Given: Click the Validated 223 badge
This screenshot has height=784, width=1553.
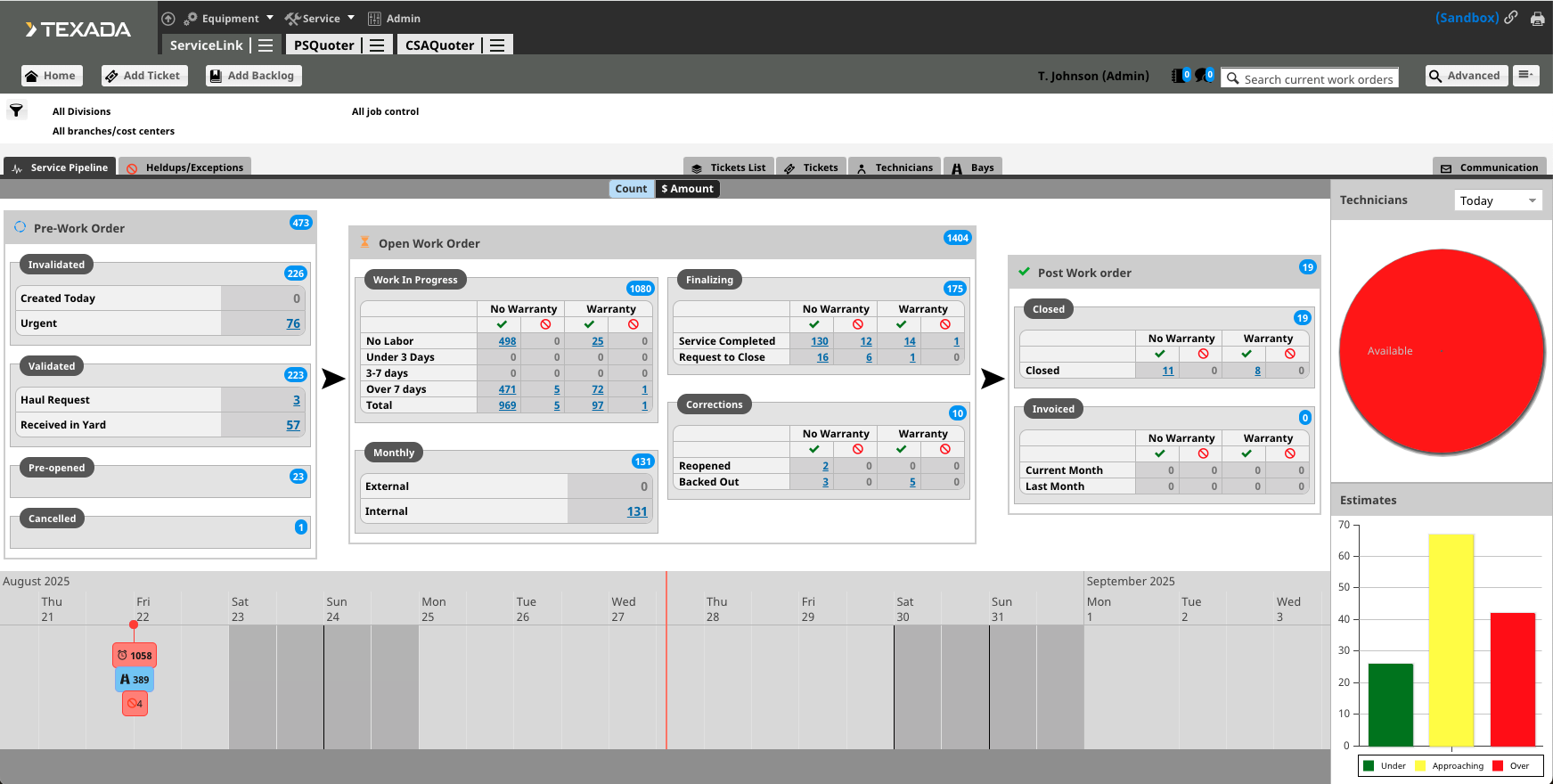Looking at the screenshot, I should [296, 375].
